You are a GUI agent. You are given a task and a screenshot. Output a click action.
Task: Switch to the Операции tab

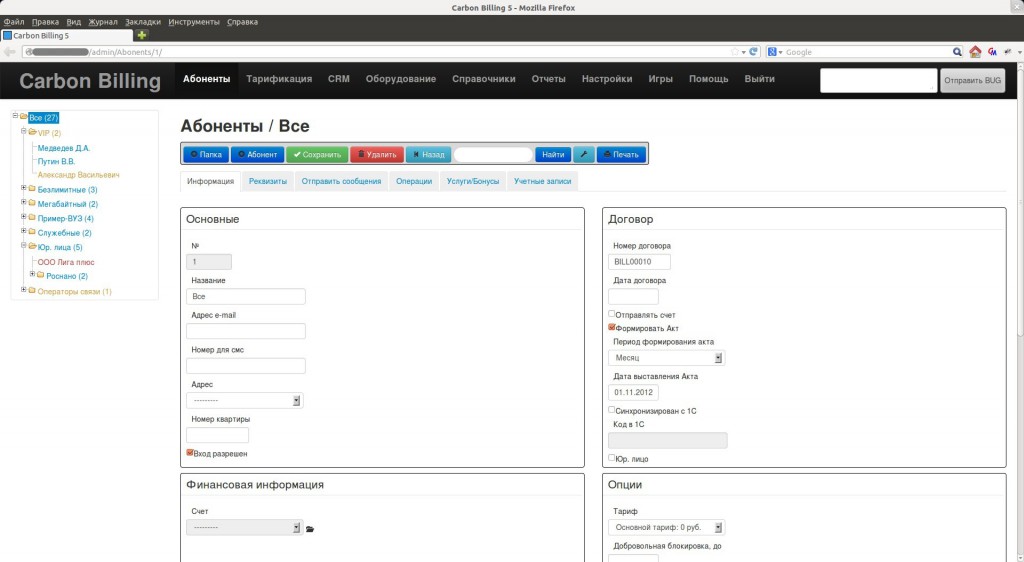414,181
